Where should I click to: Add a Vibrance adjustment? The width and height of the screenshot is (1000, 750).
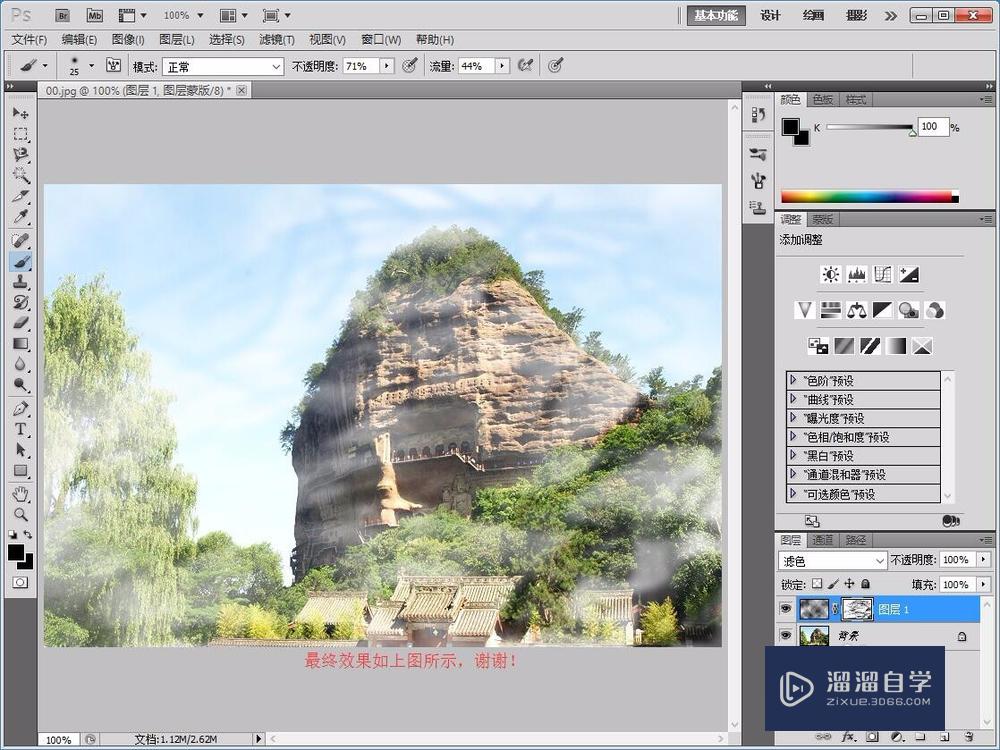(x=805, y=310)
